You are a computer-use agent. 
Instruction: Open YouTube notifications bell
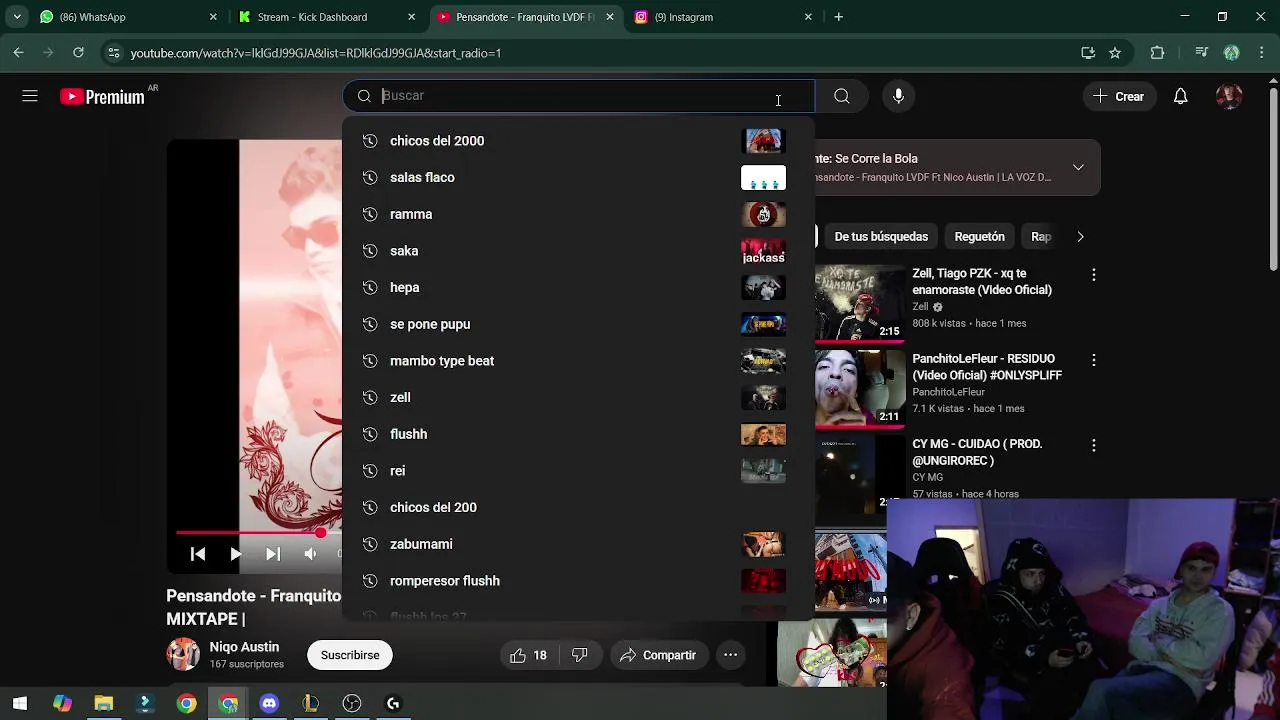(x=1181, y=96)
